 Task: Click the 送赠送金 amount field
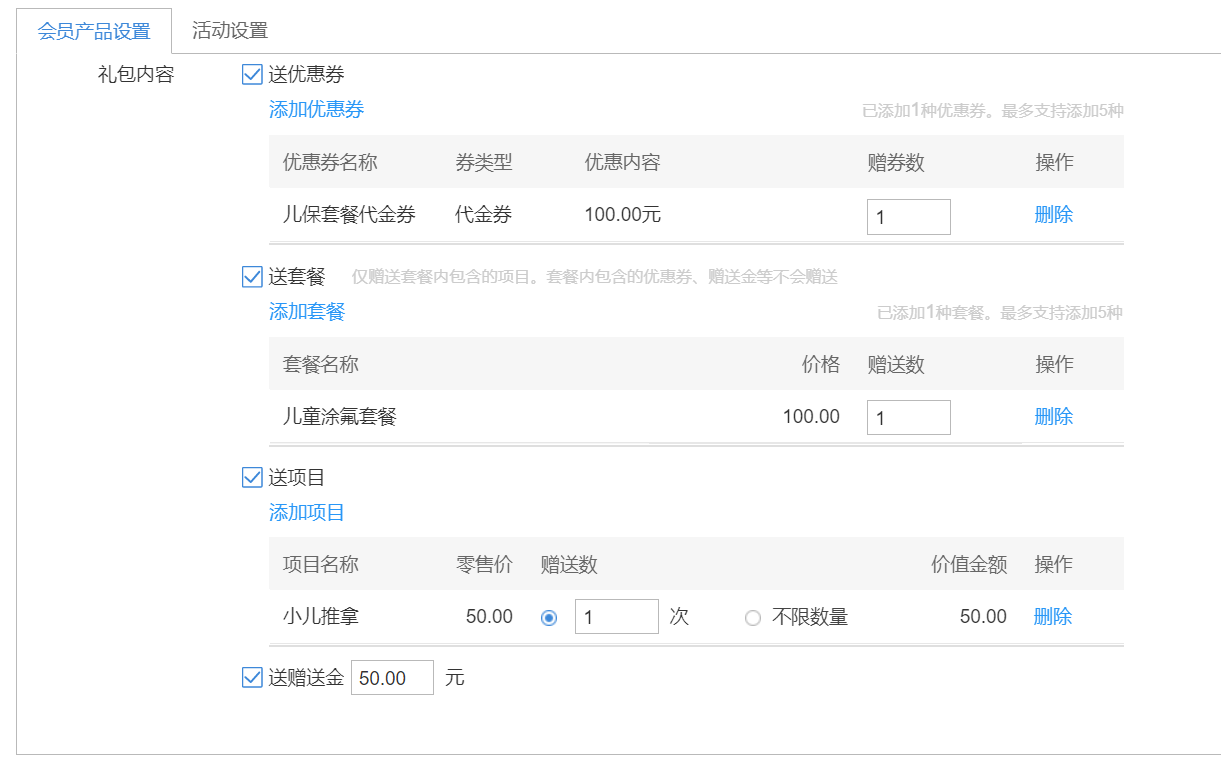(x=392, y=678)
